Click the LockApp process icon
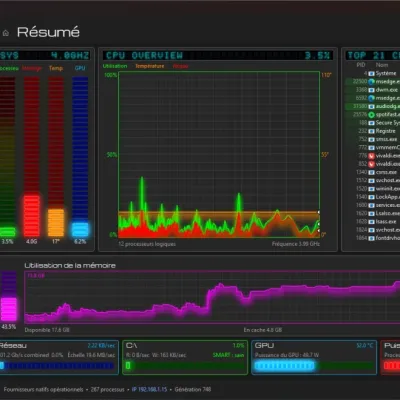The image size is (400, 400). (x=371, y=197)
